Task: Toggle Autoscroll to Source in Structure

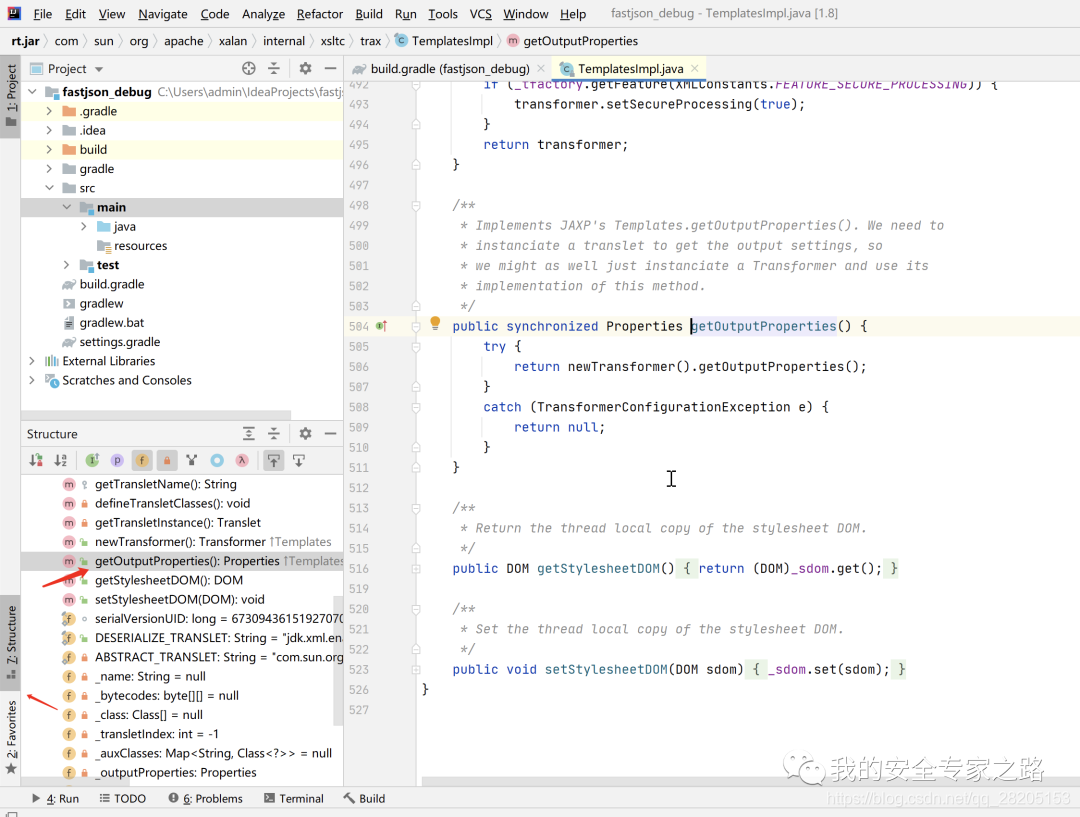Action: tap(273, 460)
